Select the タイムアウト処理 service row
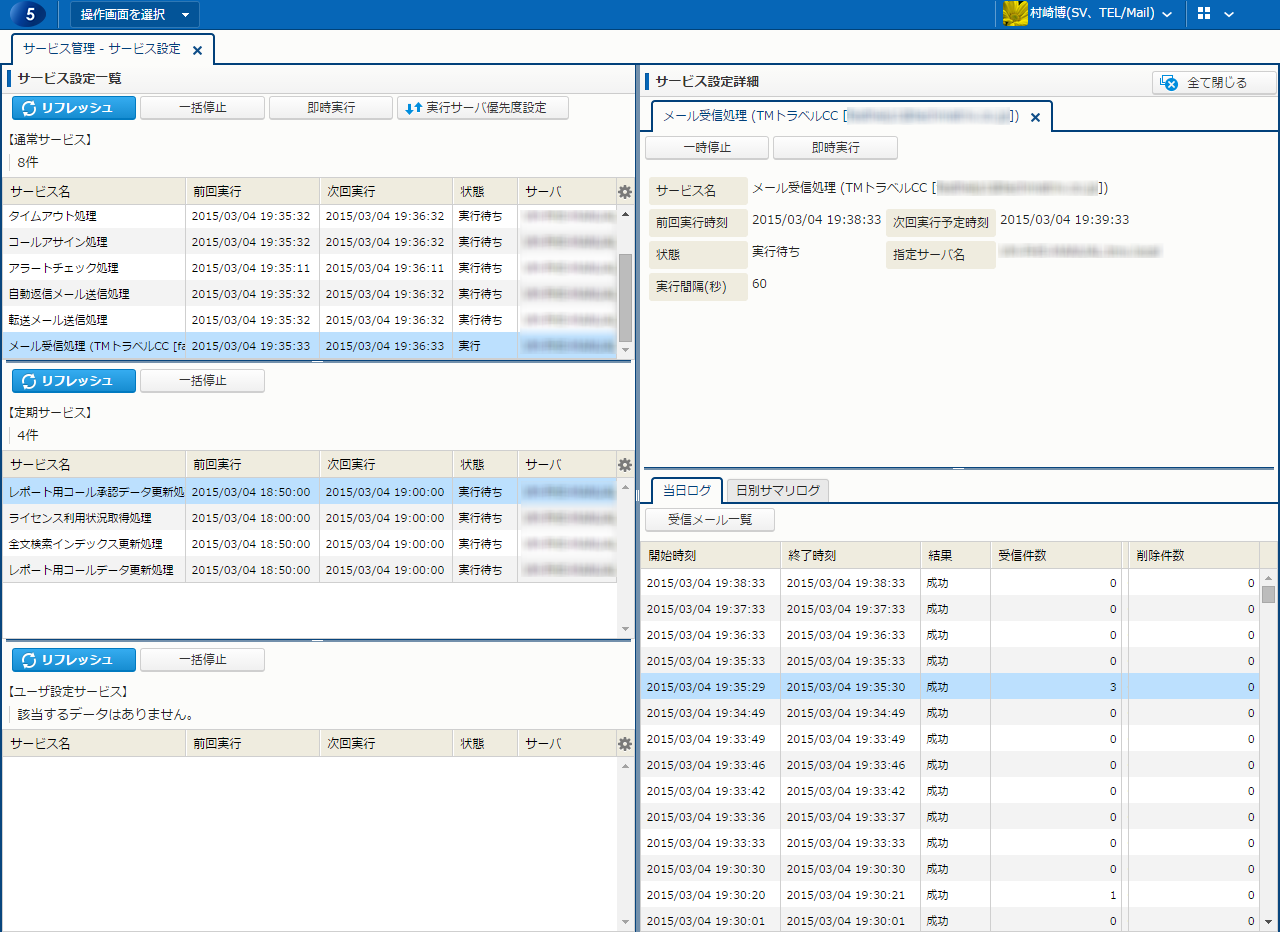 point(310,216)
